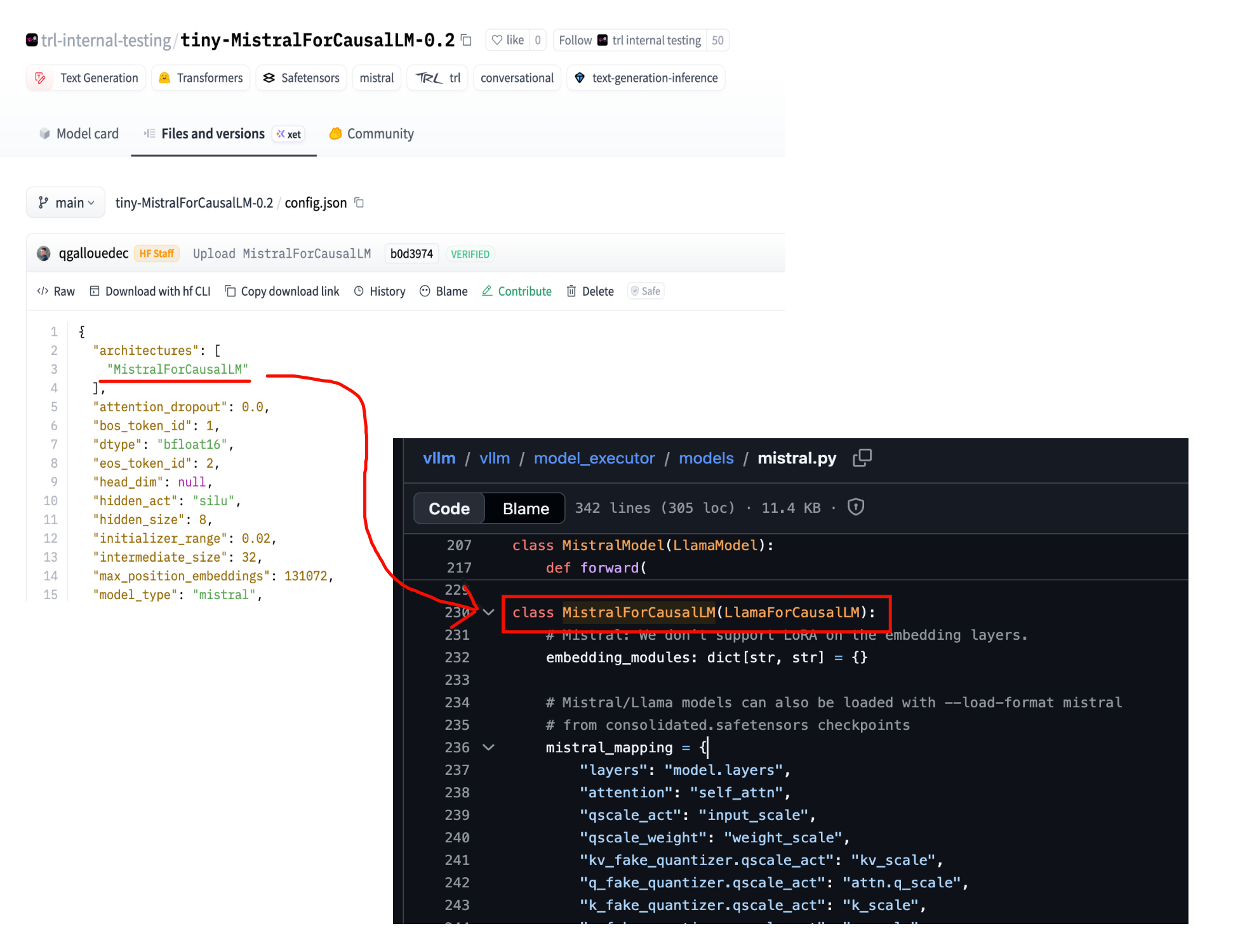Open the Community tab
1247x952 pixels.
pos(371,134)
